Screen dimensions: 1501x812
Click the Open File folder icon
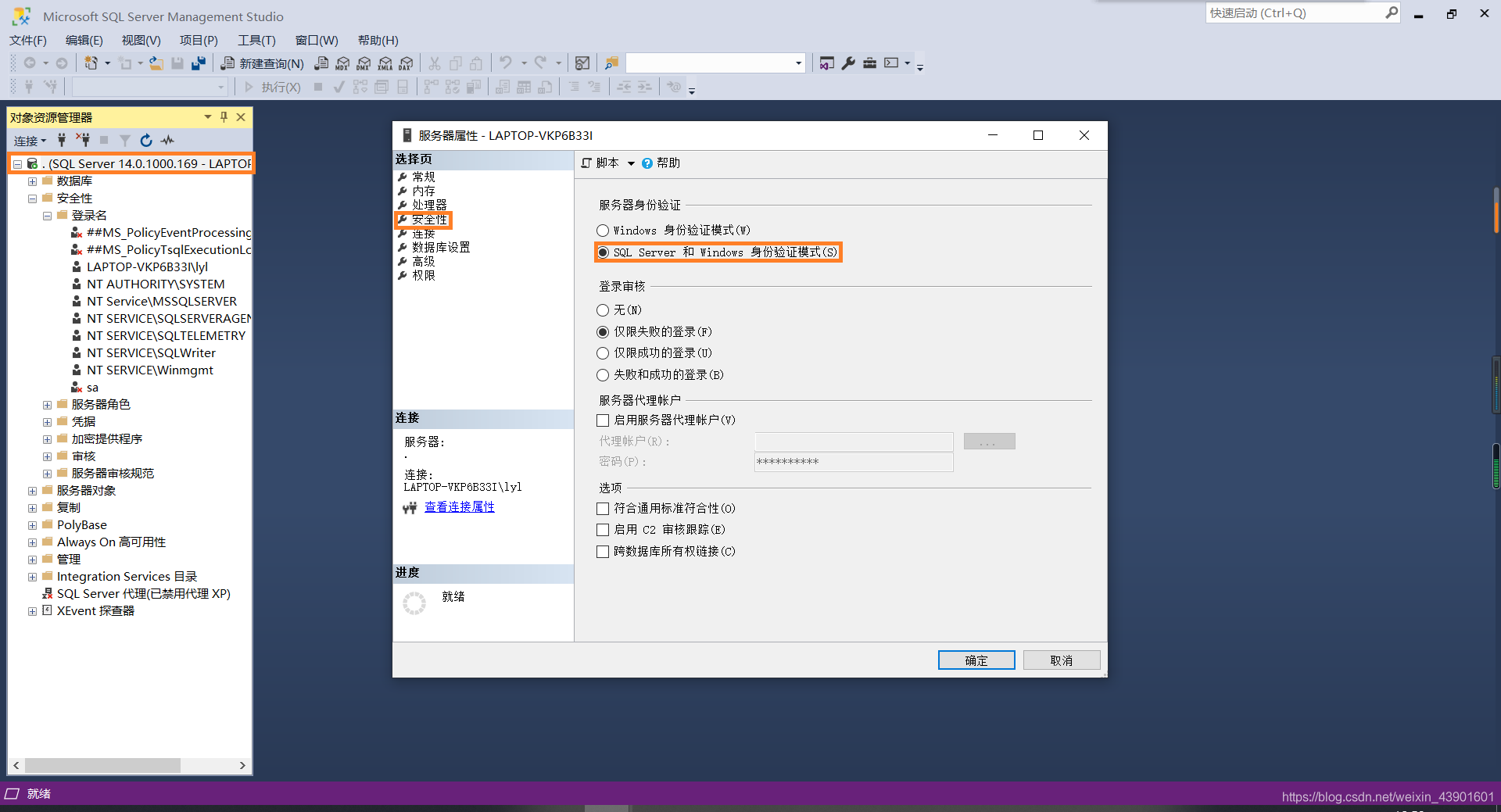[x=156, y=63]
